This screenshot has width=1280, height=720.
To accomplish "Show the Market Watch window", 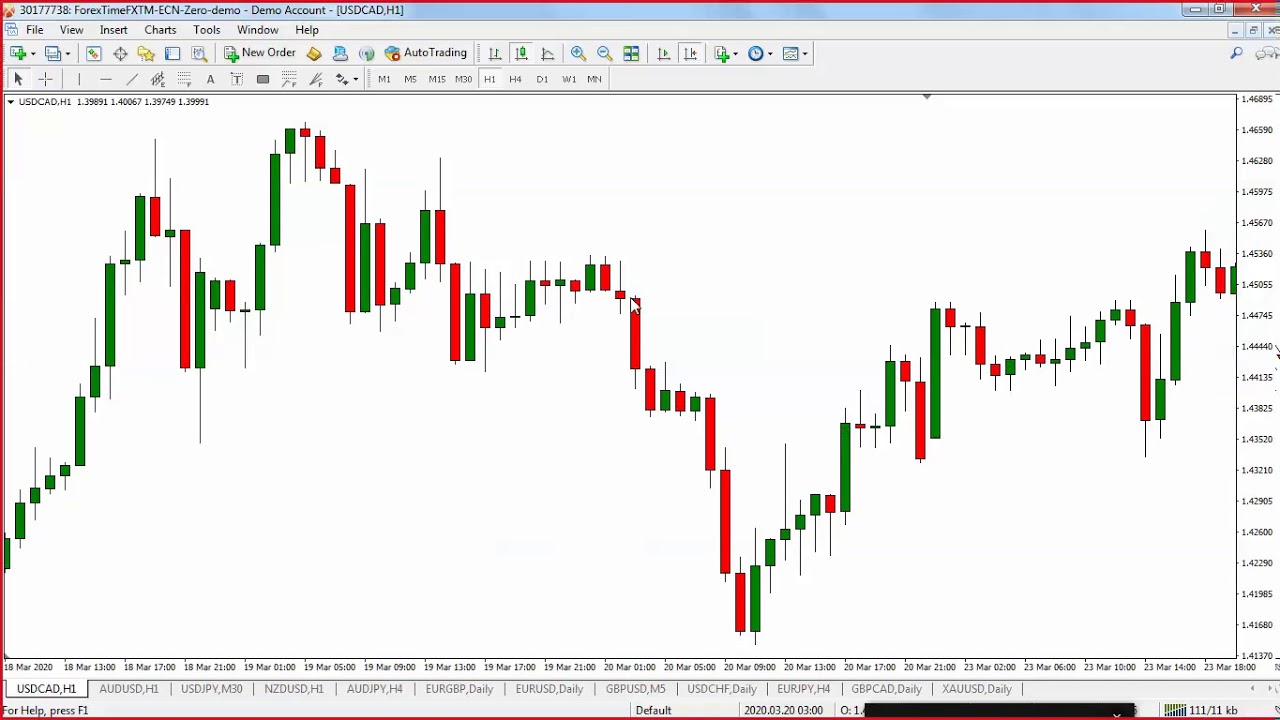I will click(93, 53).
